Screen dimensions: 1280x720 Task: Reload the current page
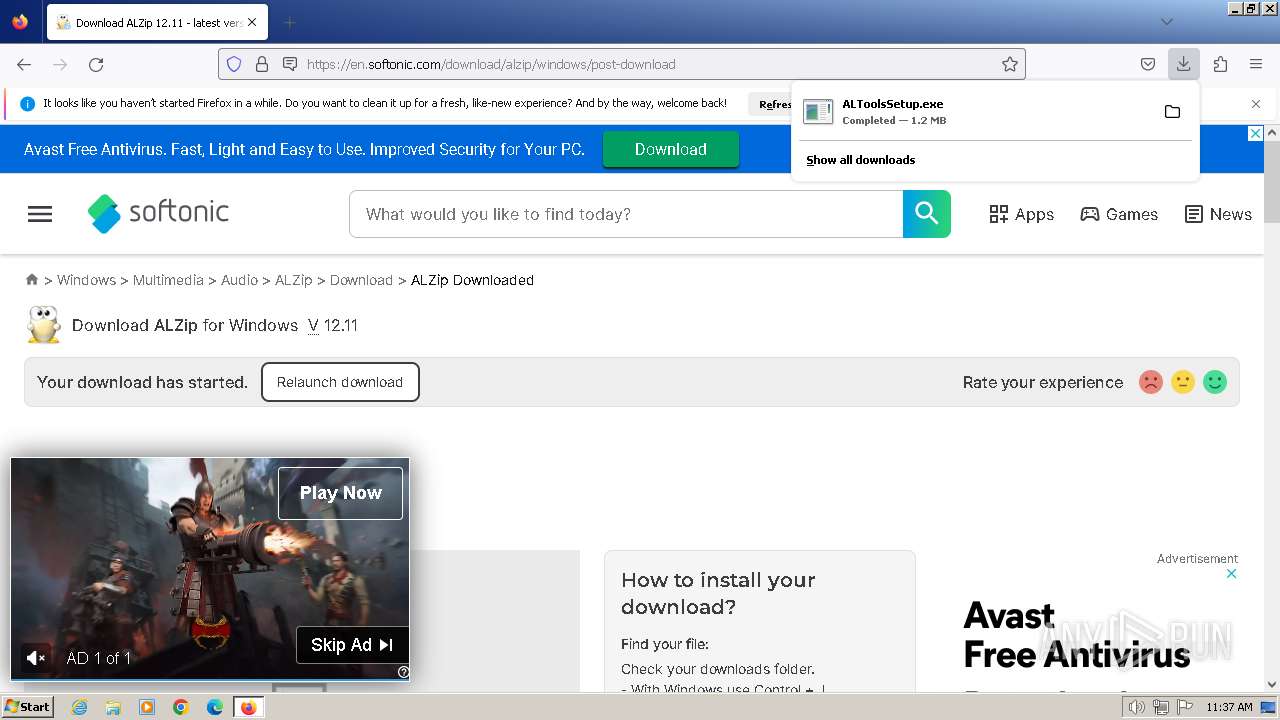(x=96, y=64)
